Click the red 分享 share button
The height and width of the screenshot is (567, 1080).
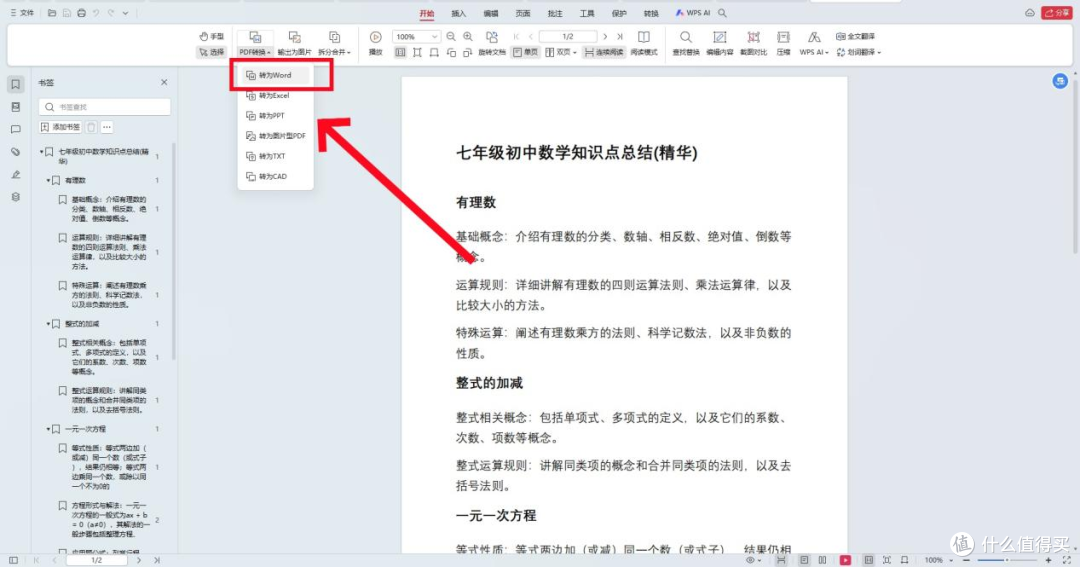click(x=1057, y=13)
